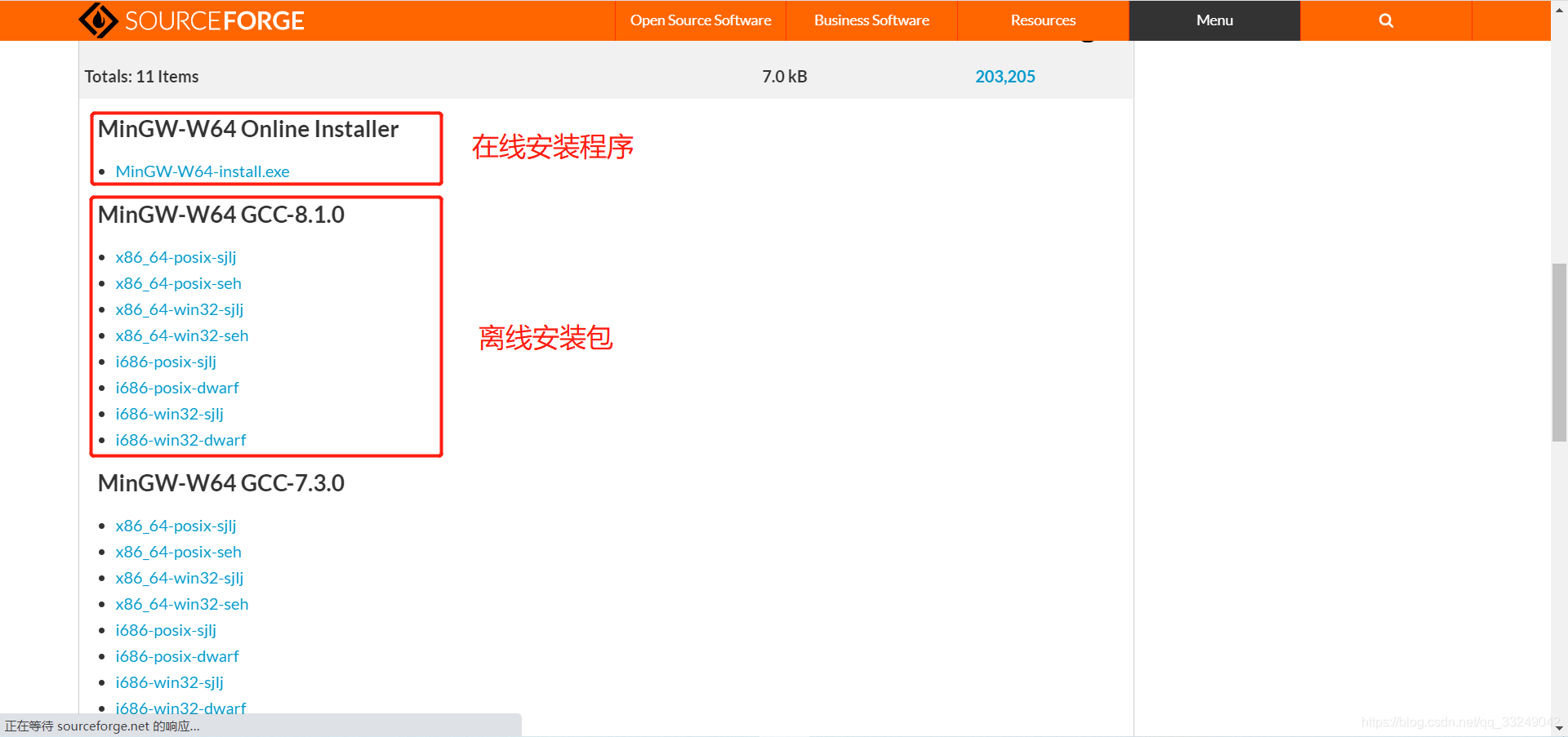Click the sourceforge.net loading status bar
Screen dimensions: 1568x737
pos(261,726)
